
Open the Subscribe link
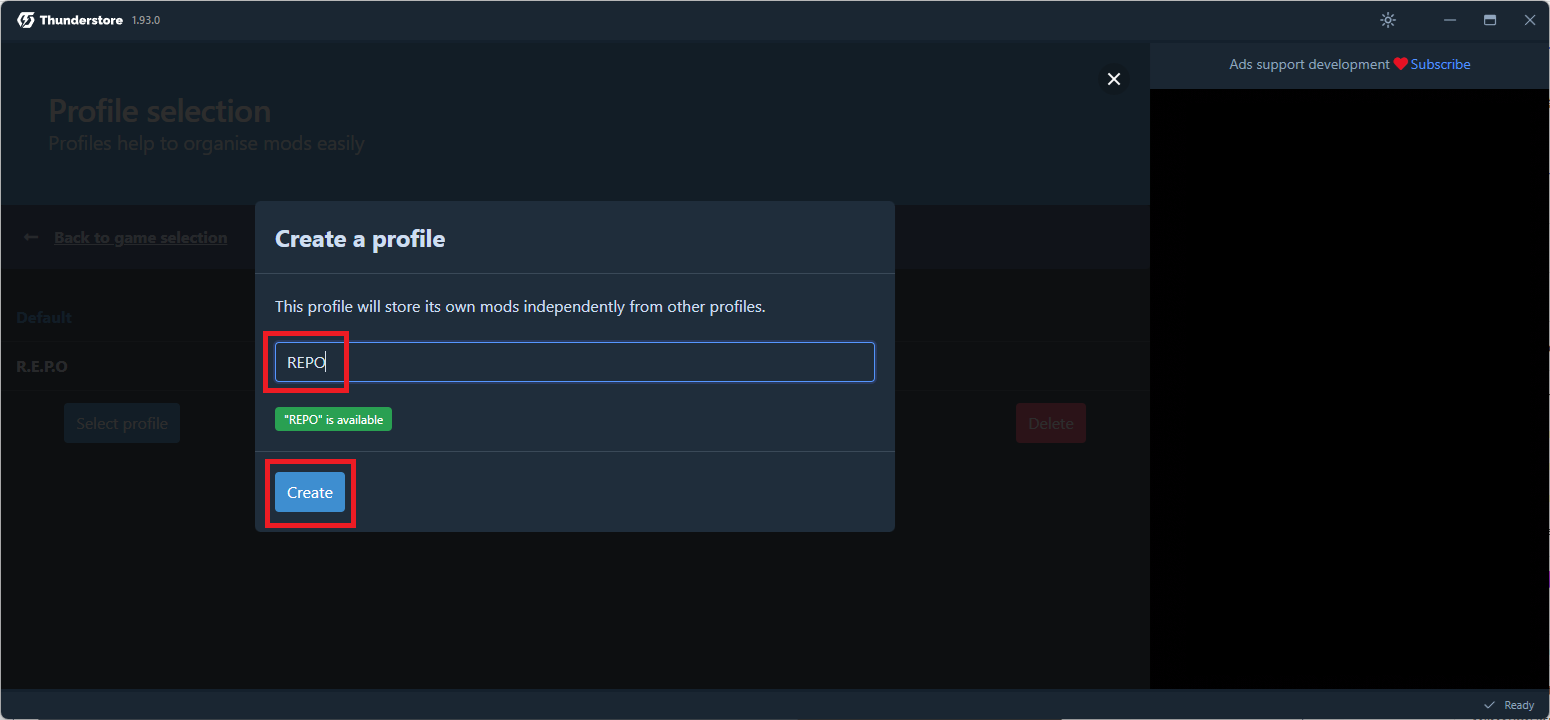[x=1440, y=64]
